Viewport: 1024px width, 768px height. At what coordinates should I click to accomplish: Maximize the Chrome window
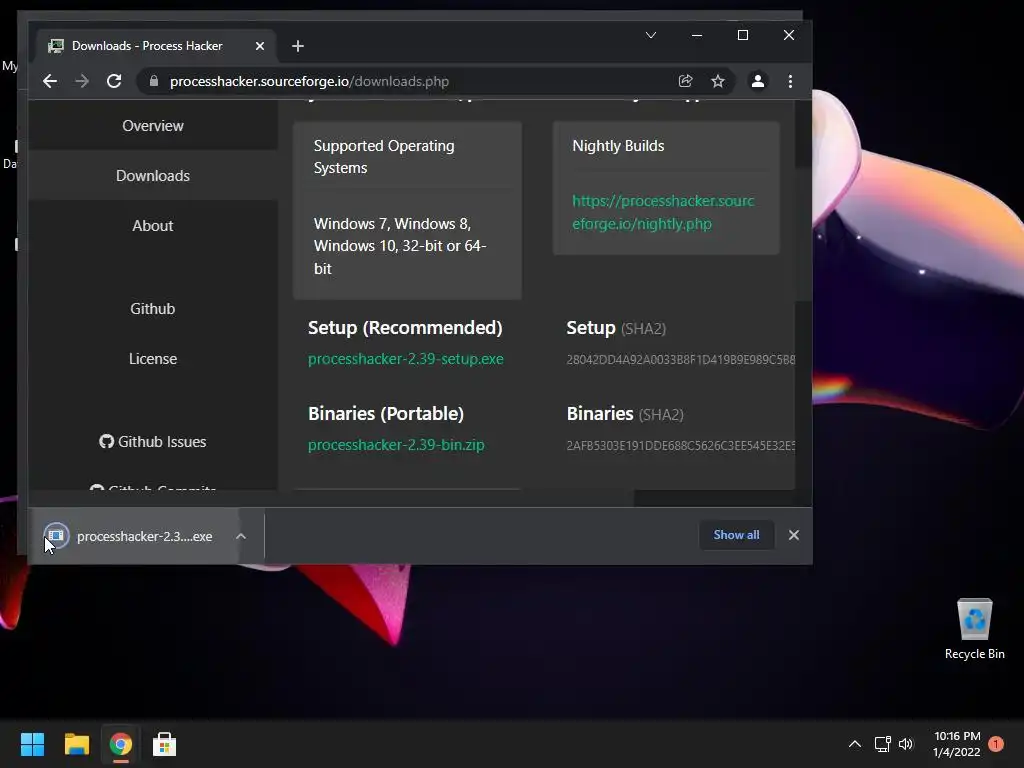pos(743,35)
